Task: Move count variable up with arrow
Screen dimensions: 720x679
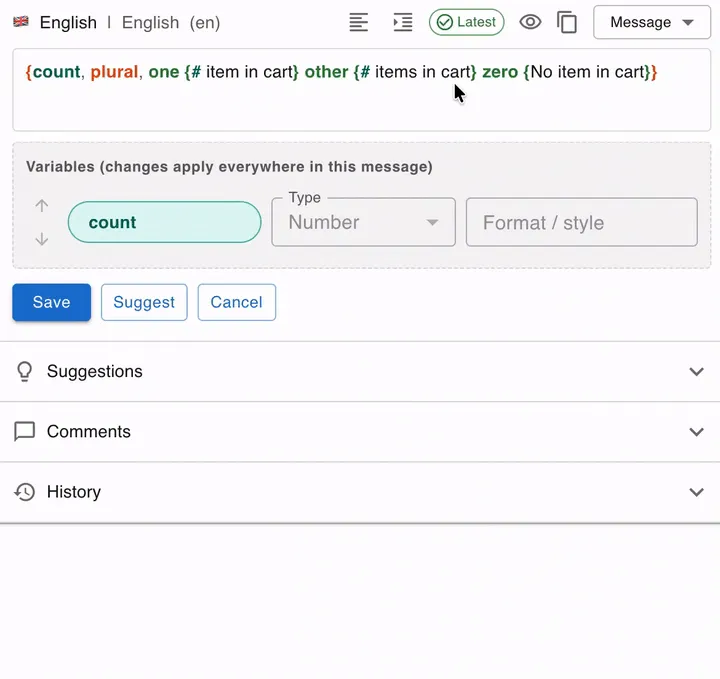Action: [x=42, y=206]
